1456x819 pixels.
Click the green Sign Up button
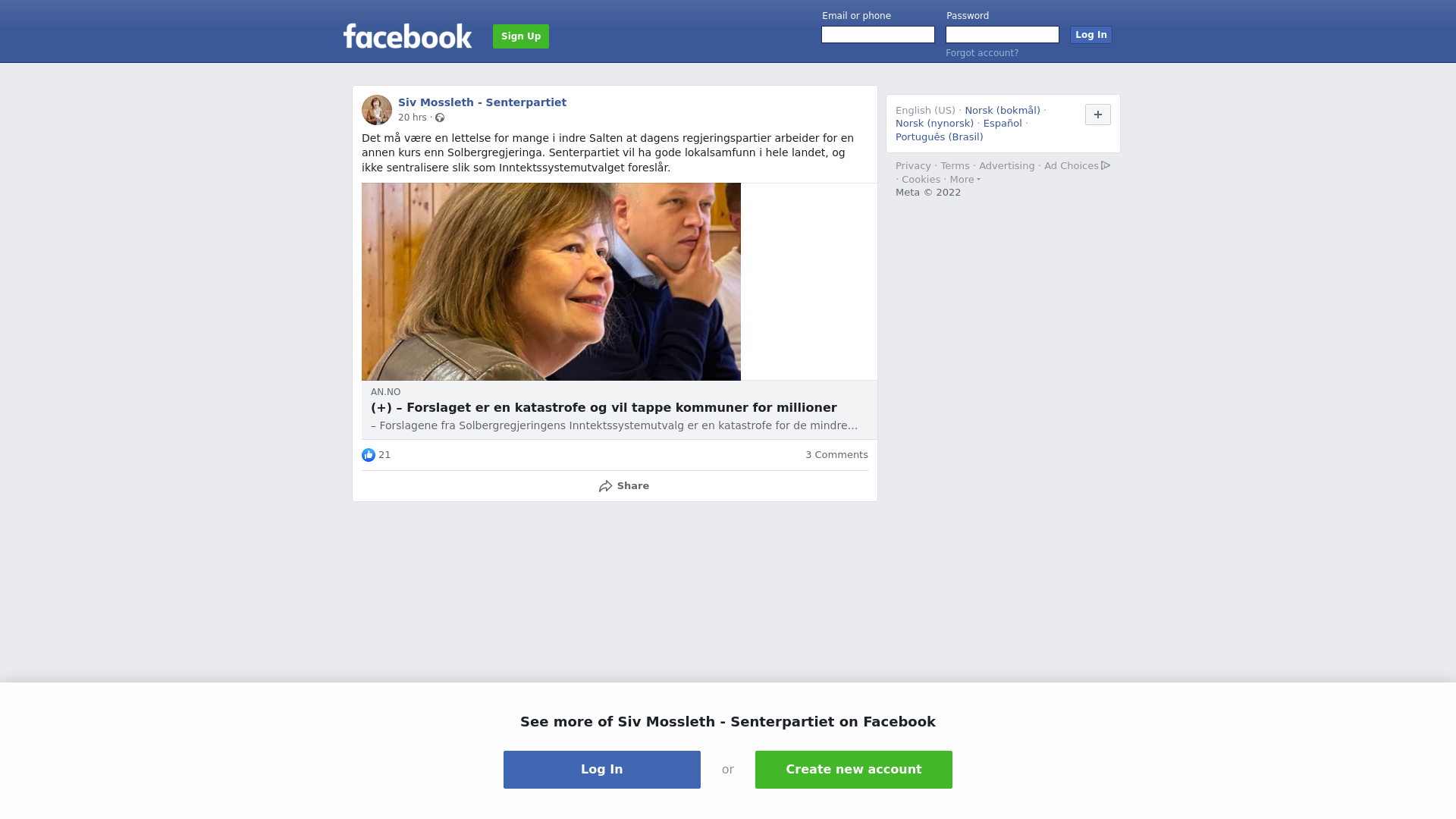[521, 36]
